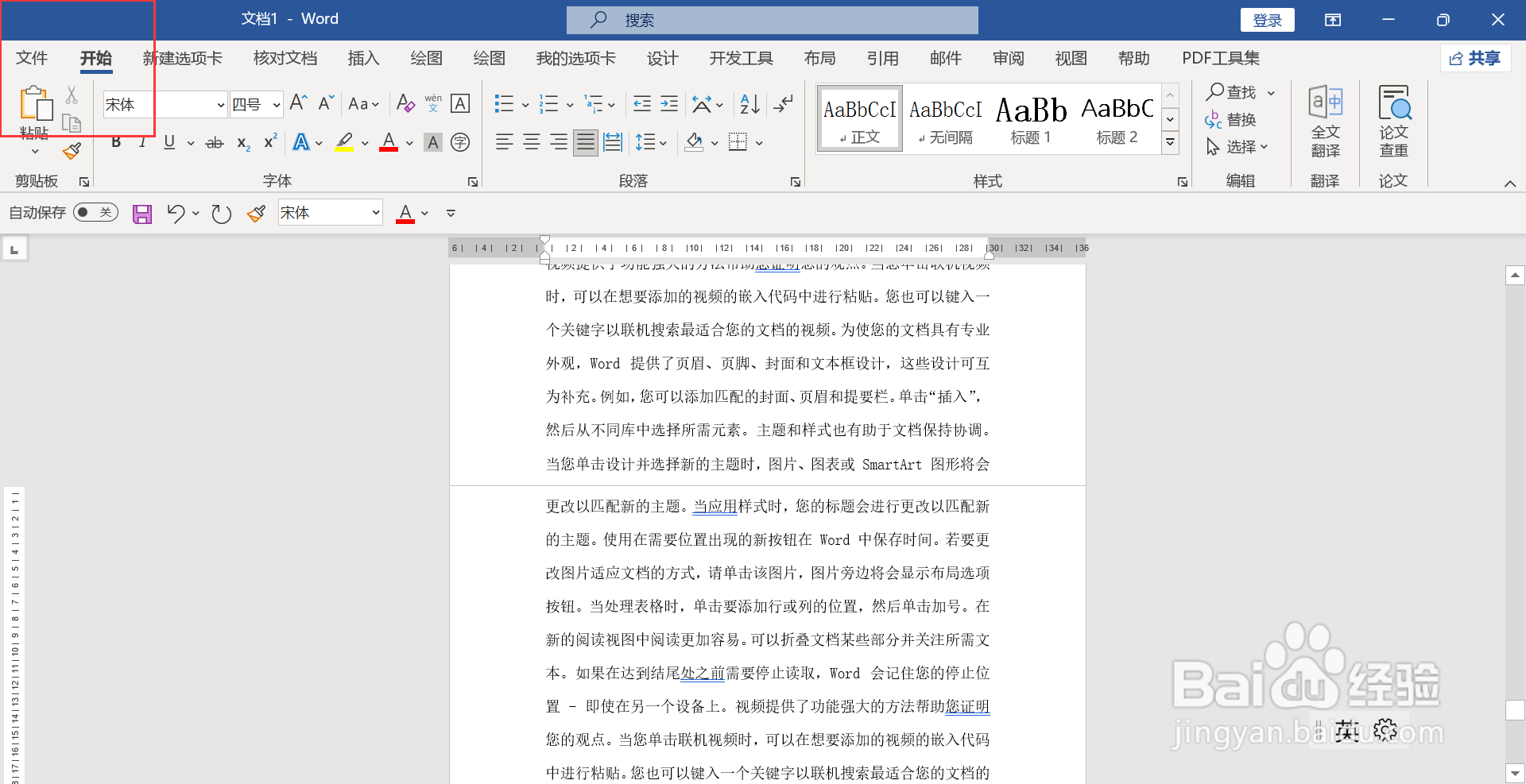
Task: Apply yellow text highlight color
Action: pos(344,142)
